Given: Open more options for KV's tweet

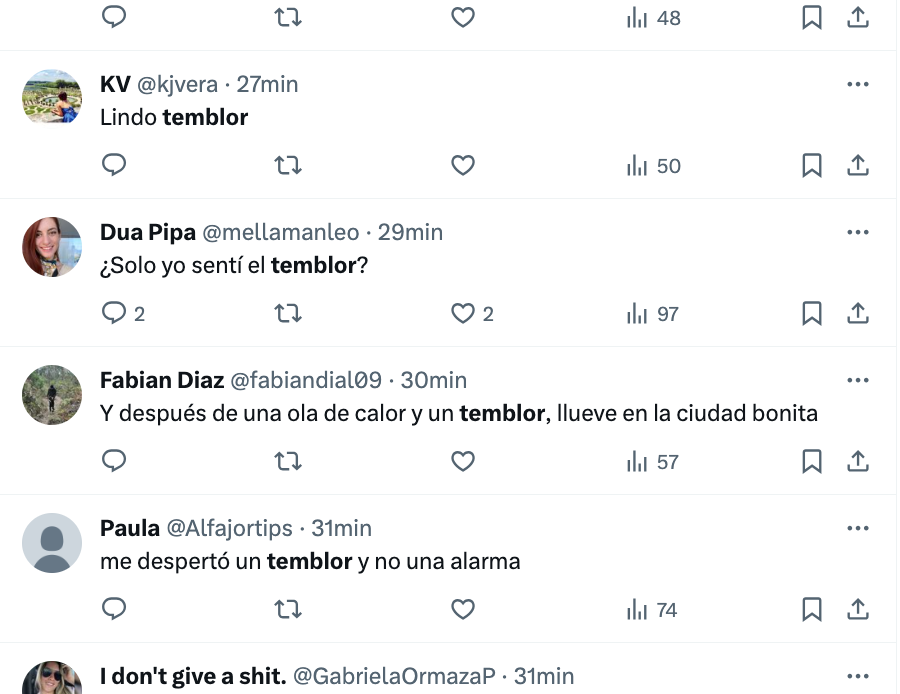Looking at the screenshot, I should coord(858,85).
